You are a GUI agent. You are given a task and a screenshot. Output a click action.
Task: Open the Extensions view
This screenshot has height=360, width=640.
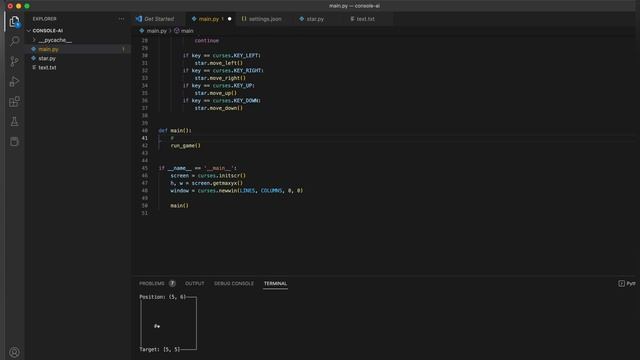coord(14,101)
